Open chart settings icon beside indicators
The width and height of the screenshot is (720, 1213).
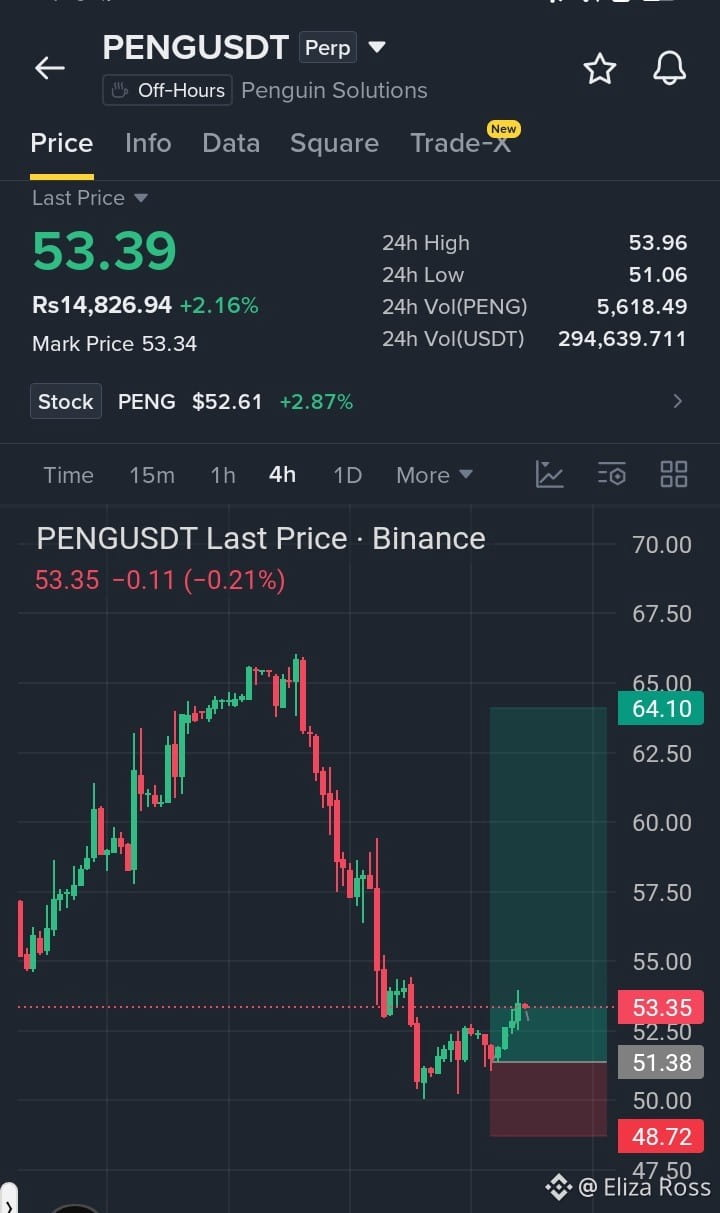coord(611,474)
